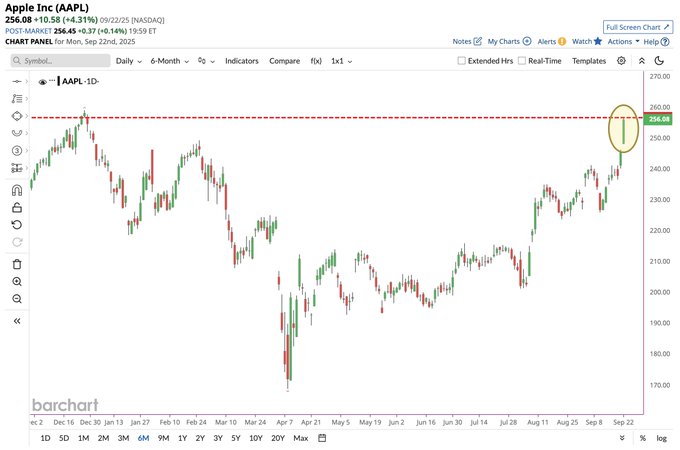Redo the chart action
Screen dimensions: 680x450
[x=16, y=242]
